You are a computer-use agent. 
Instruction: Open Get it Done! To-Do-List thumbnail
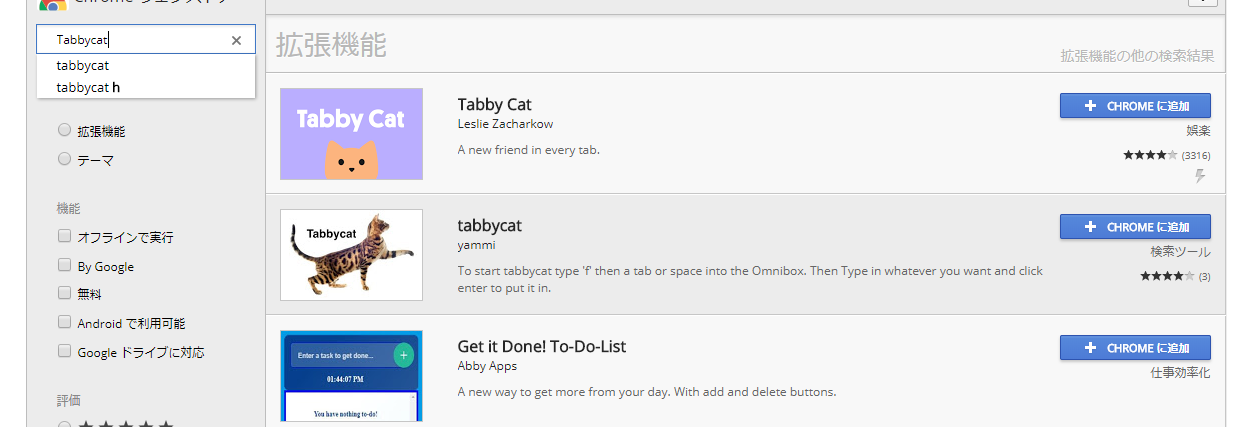point(351,376)
